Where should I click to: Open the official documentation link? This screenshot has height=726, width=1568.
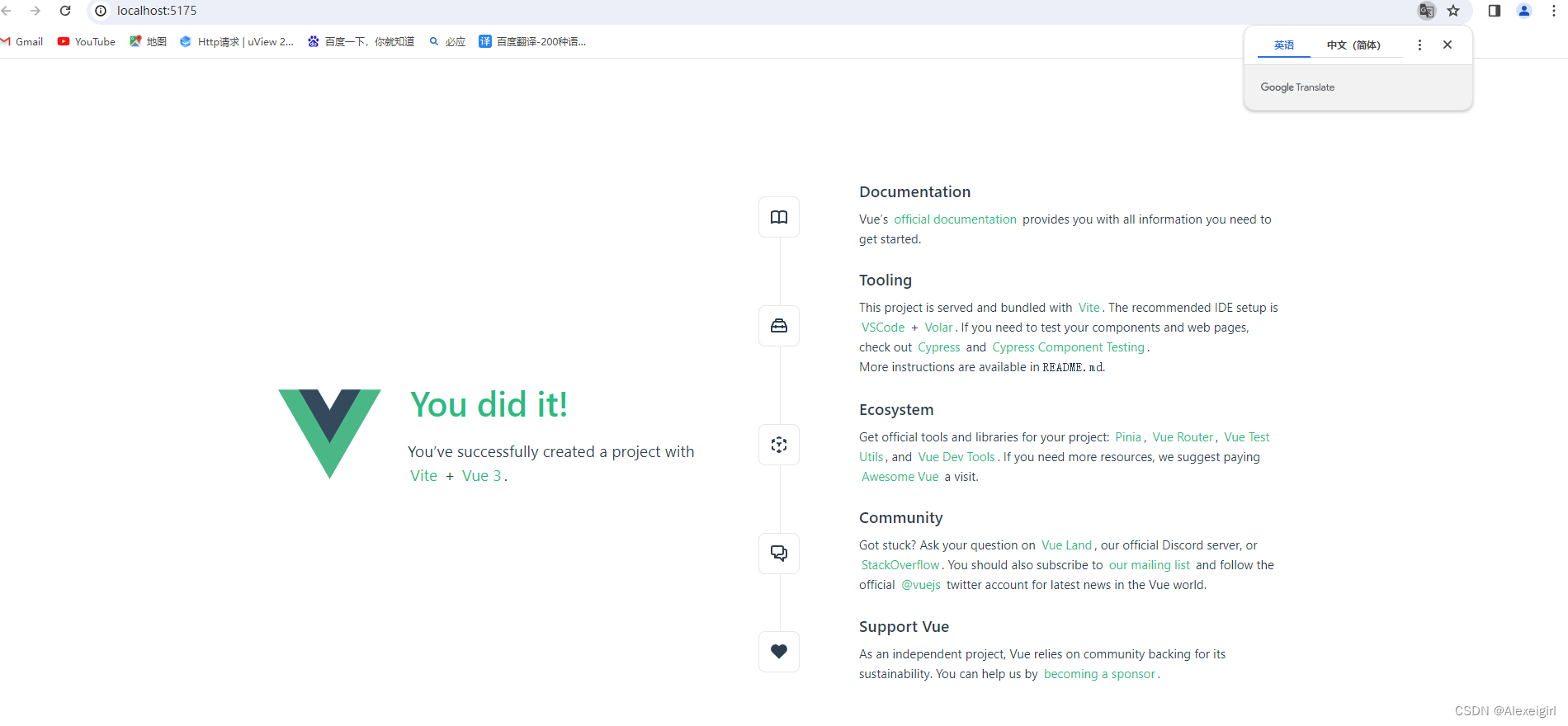pos(955,219)
